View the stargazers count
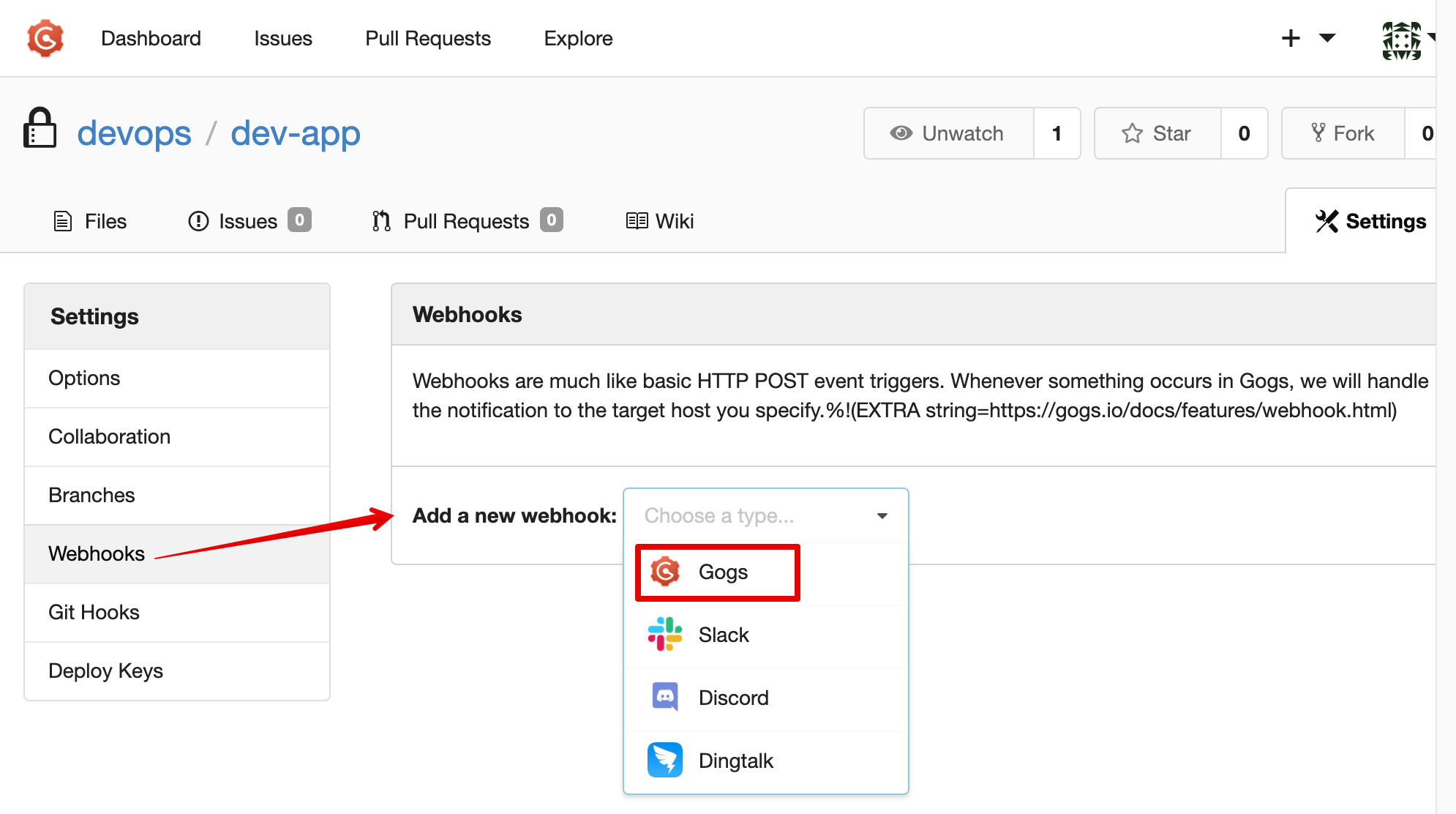 (1245, 133)
